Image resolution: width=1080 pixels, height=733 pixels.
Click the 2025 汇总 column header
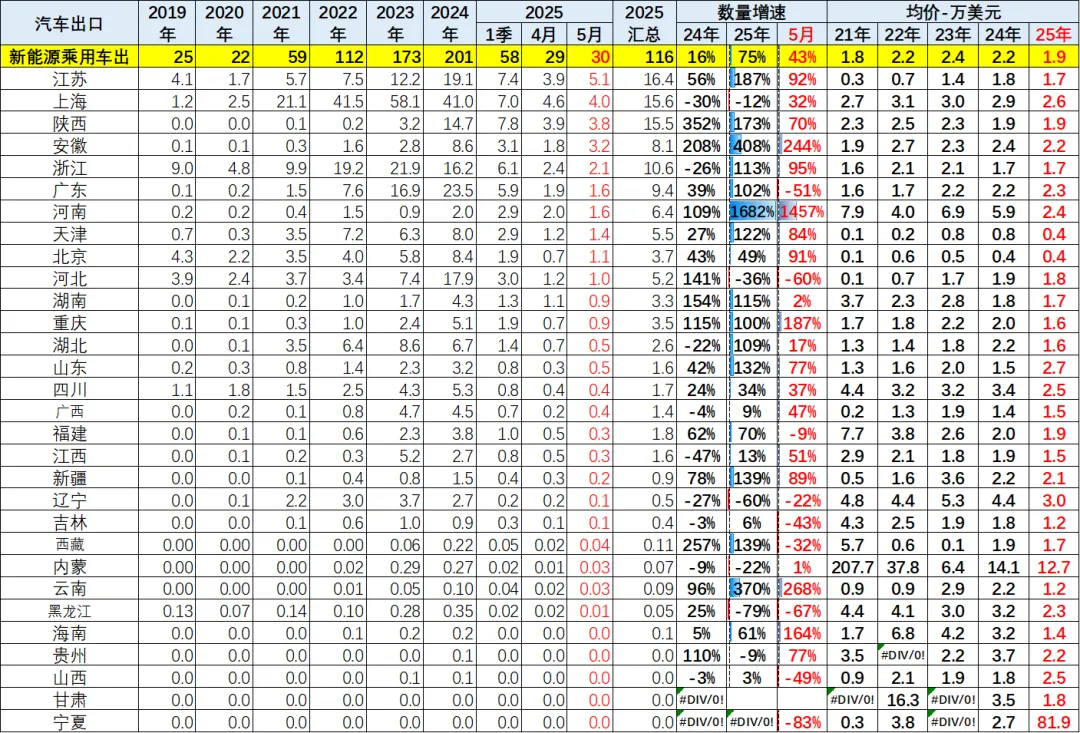click(645, 23)
